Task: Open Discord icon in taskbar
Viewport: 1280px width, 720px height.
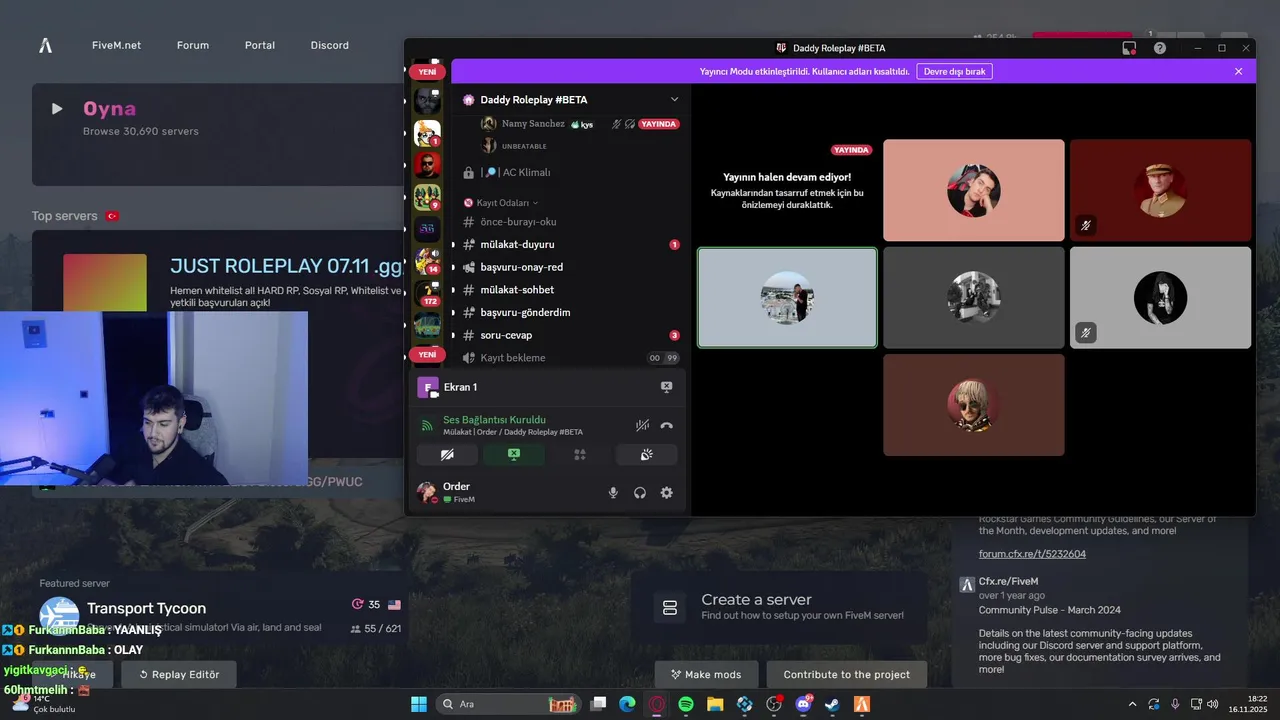Action: pos(803,704)
